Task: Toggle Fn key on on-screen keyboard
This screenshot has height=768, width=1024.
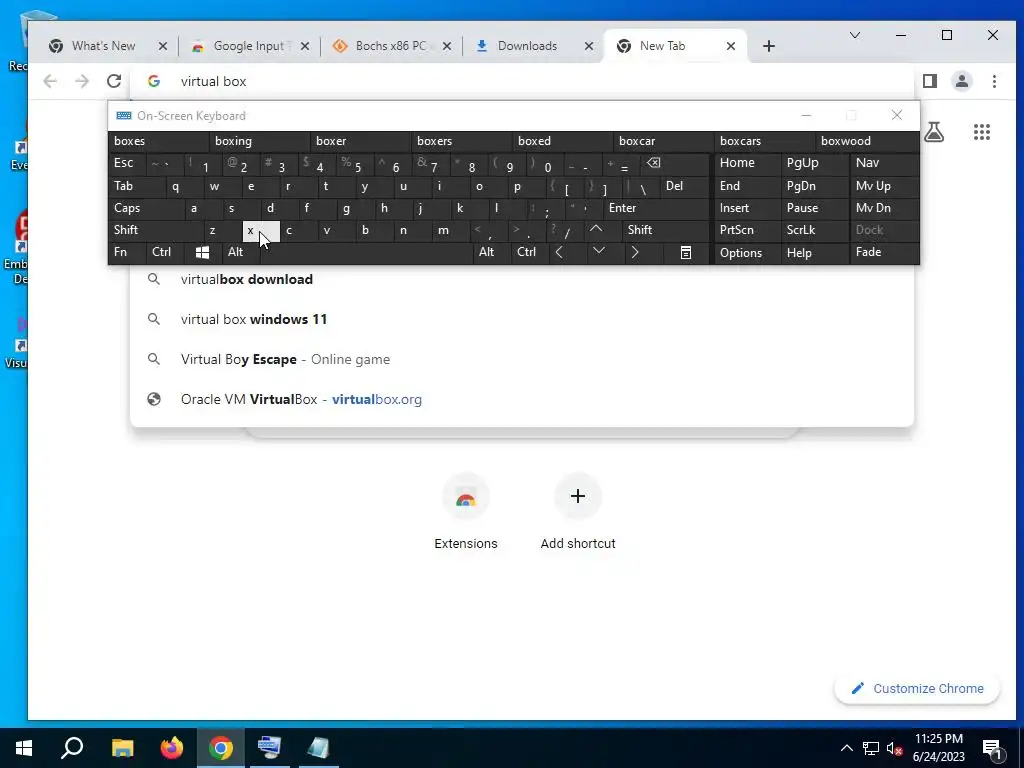Action: (x=127, y=252)
